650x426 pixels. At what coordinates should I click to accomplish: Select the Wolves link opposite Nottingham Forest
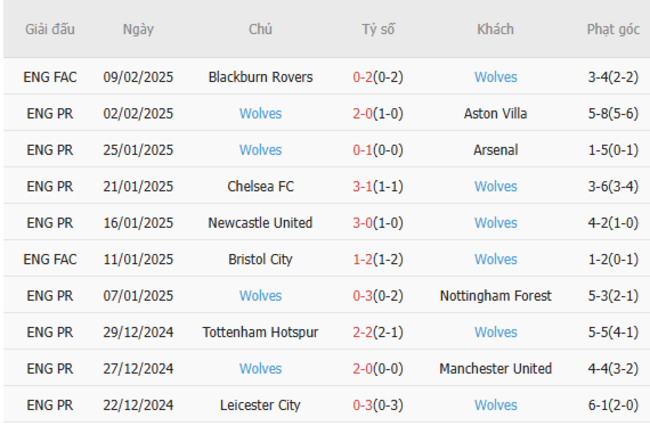pyautogui.click(x=260, y=296)
